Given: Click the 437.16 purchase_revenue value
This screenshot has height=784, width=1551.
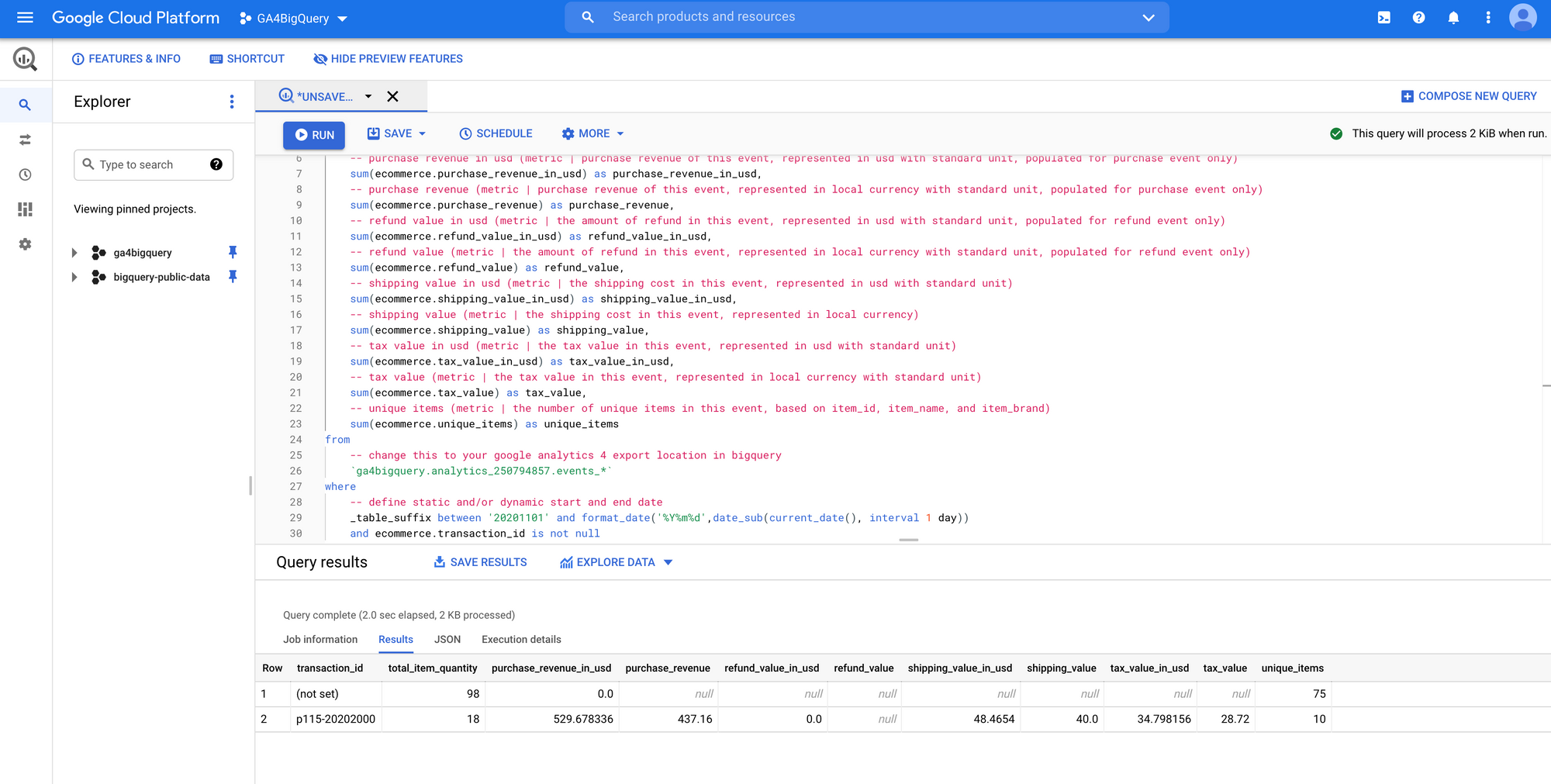Looking at the screenshot, I should tap(695, 720).
